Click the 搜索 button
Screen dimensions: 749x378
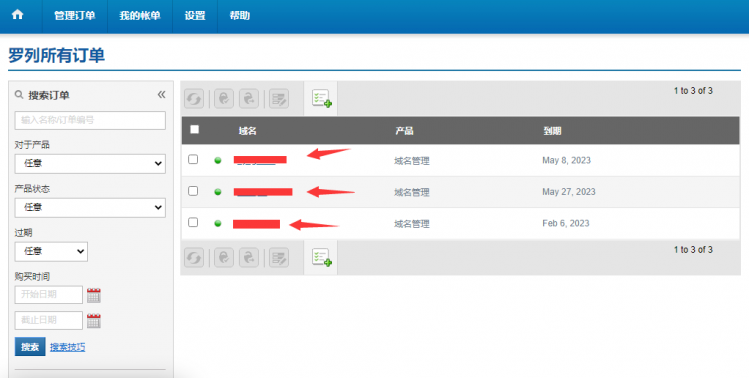click(x=30, y=347)
